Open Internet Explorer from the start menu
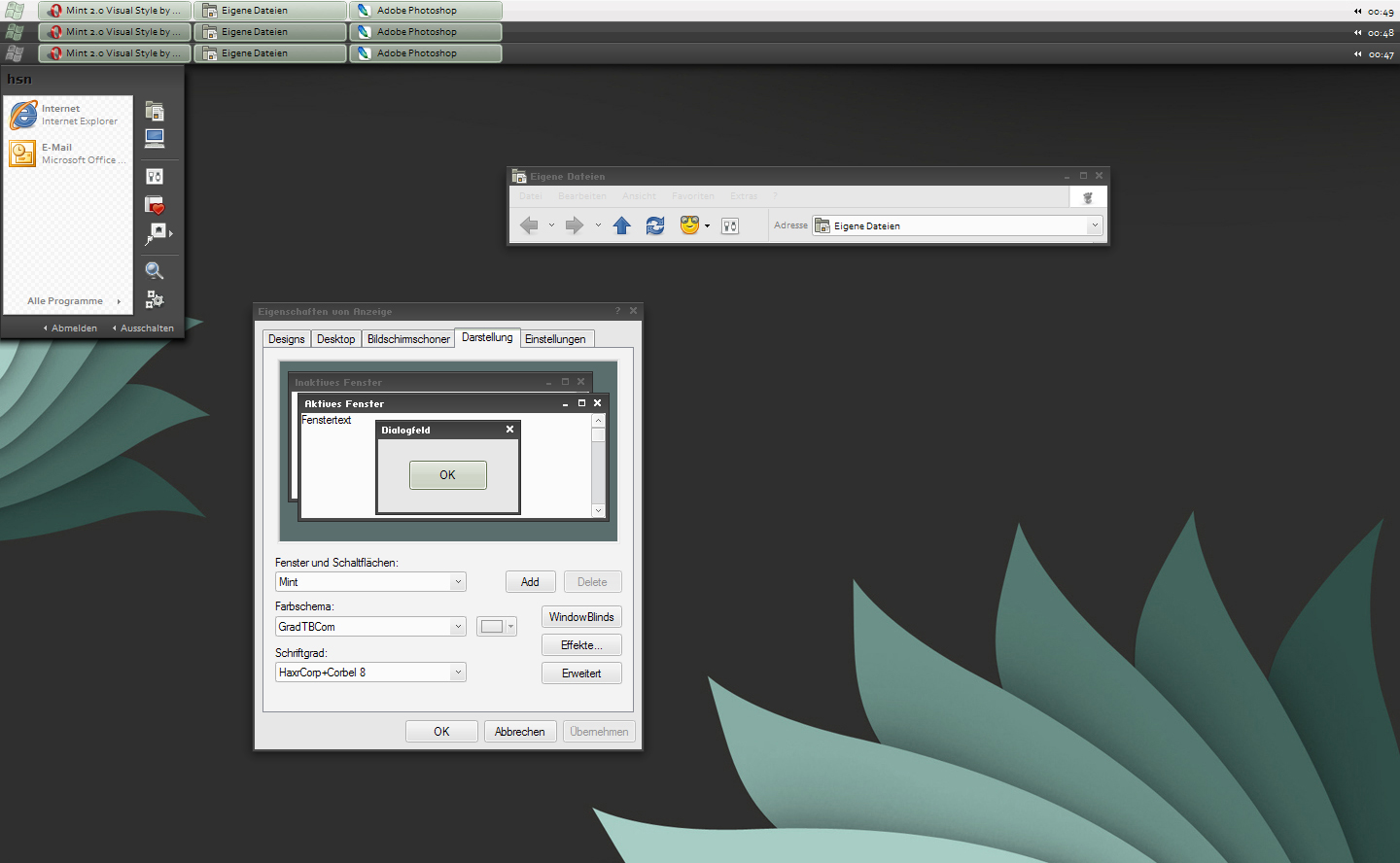Screen dimensions: 1400x863 (68, 115)
